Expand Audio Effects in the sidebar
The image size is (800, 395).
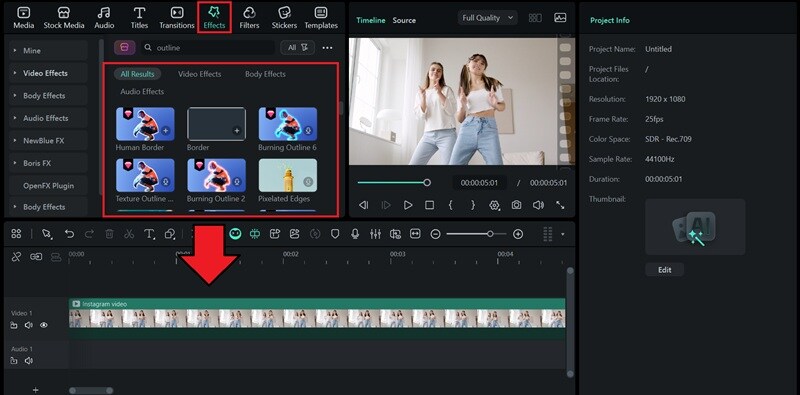[x=48, y=118]
